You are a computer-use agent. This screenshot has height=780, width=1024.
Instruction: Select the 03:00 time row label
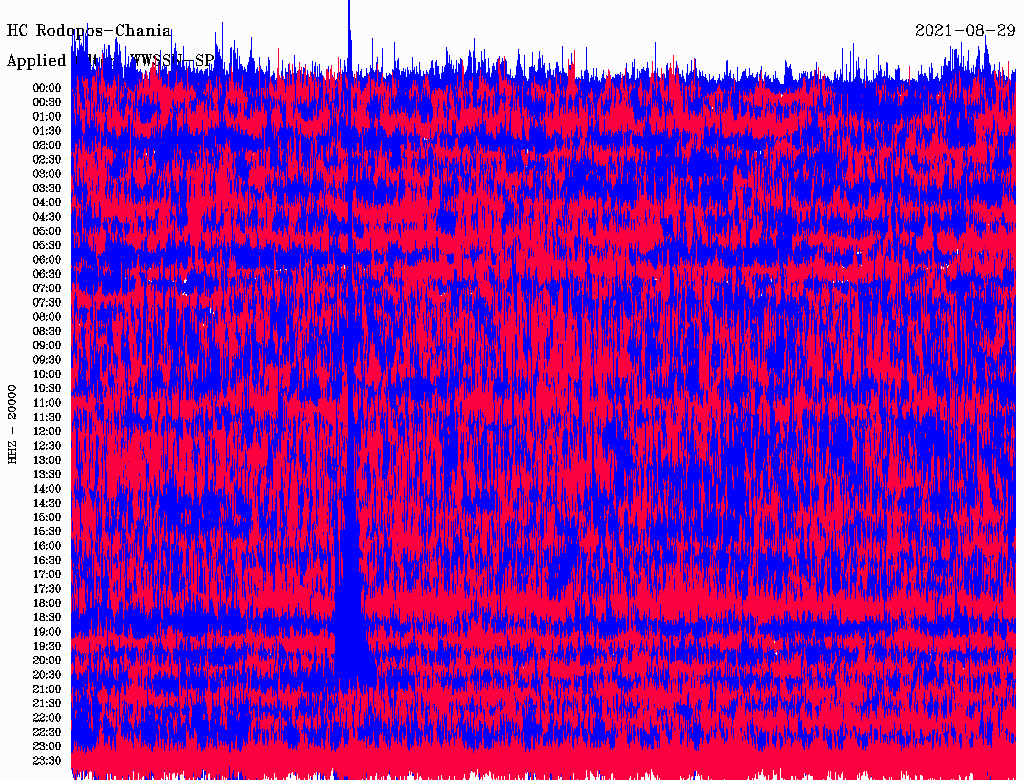pos(47,173)
